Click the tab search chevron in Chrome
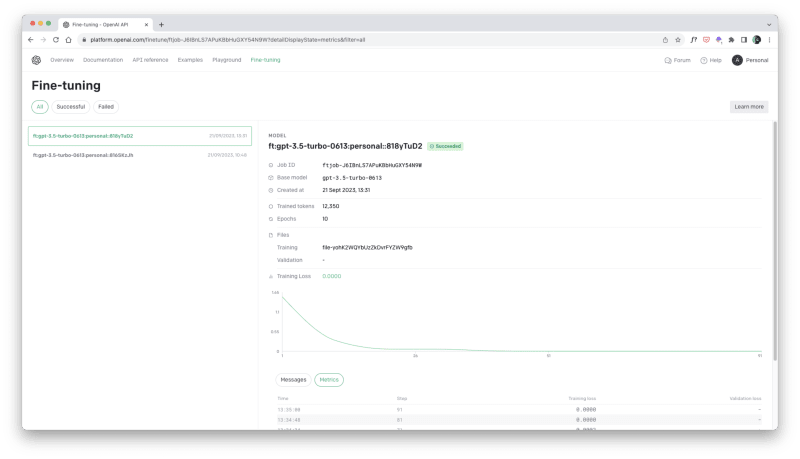The height and width of the screenshot is (459, 800). (769, 24)
